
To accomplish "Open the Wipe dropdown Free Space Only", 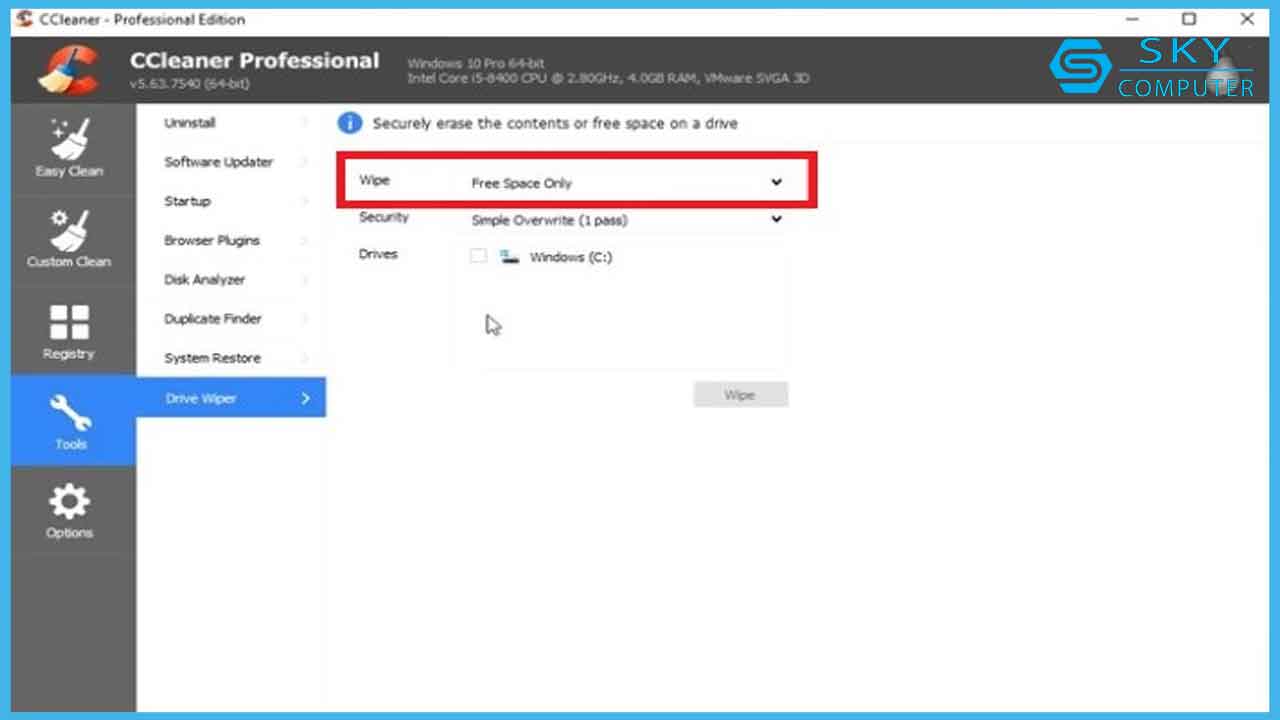I will (627, 183).
